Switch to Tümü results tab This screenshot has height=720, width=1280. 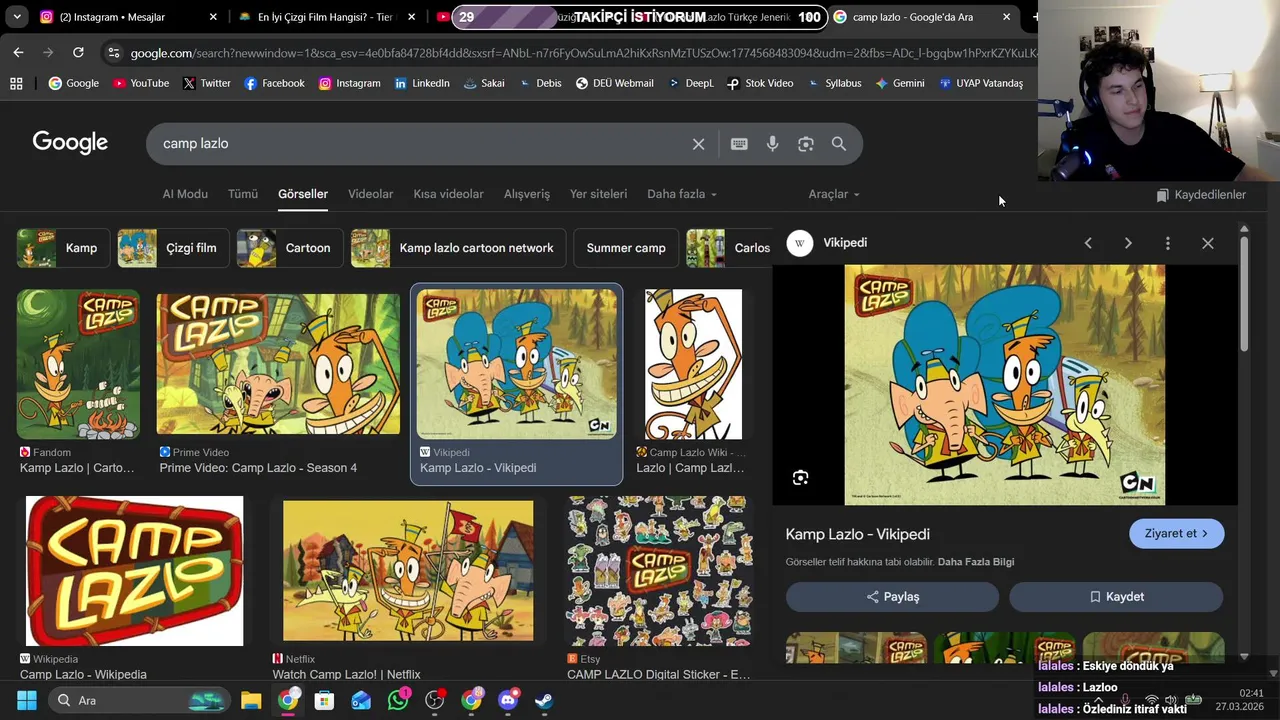point(243,194)
